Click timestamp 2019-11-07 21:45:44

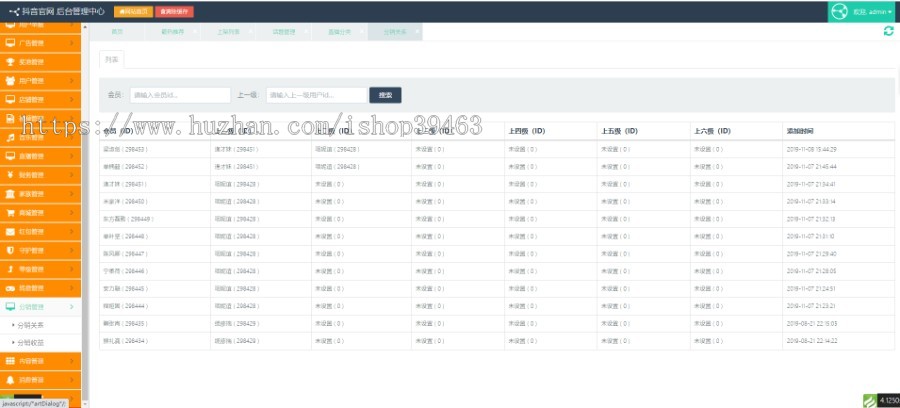coord(812,166)
